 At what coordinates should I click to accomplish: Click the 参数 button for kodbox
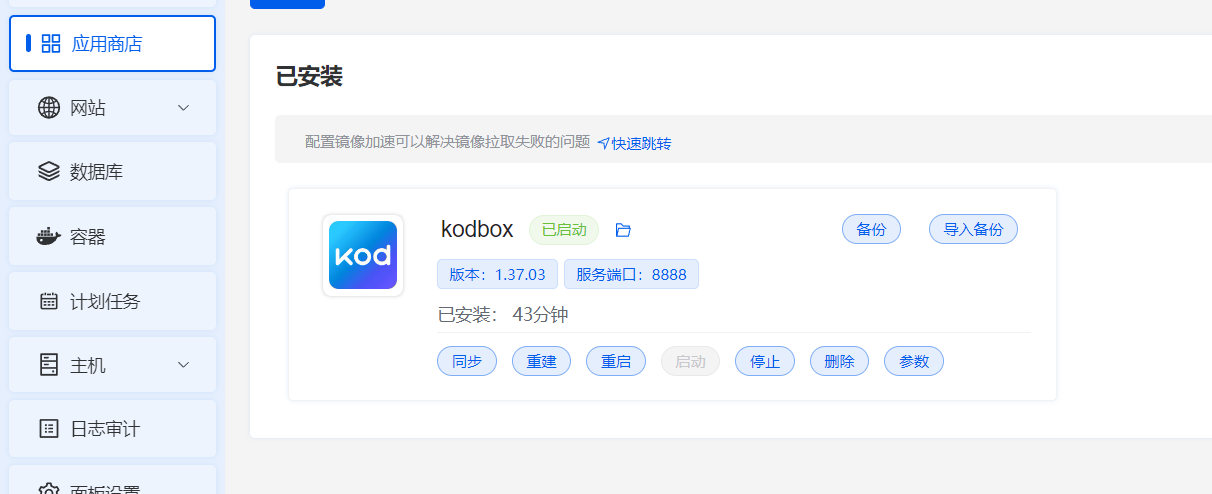click(x=914, y=361)
